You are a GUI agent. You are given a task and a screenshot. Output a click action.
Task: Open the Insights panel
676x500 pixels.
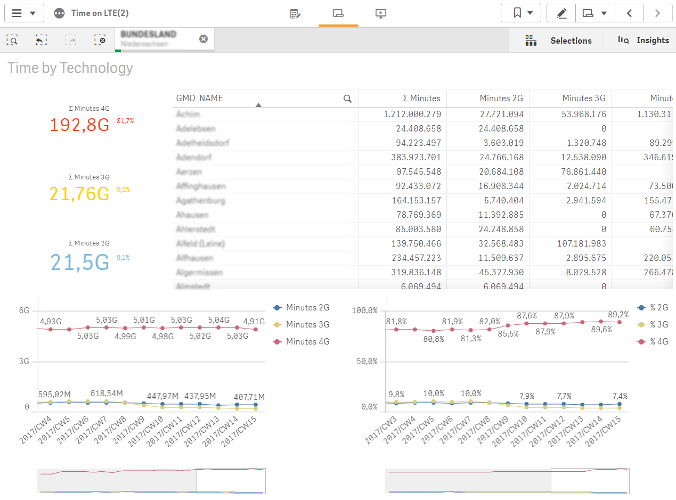click(x=643, y=40)
